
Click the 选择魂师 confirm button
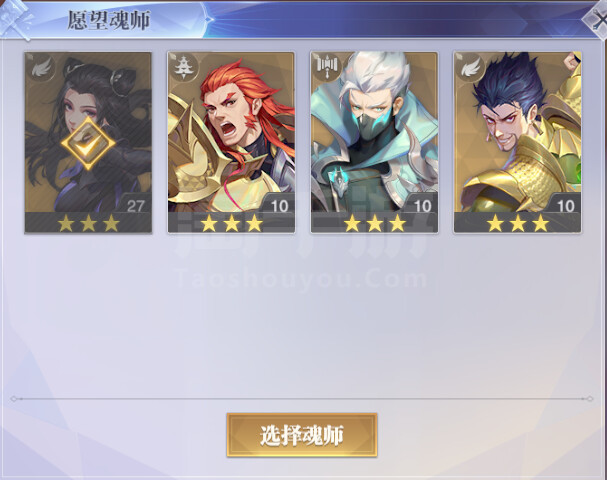pyautogui.click(x=302, y=435)
